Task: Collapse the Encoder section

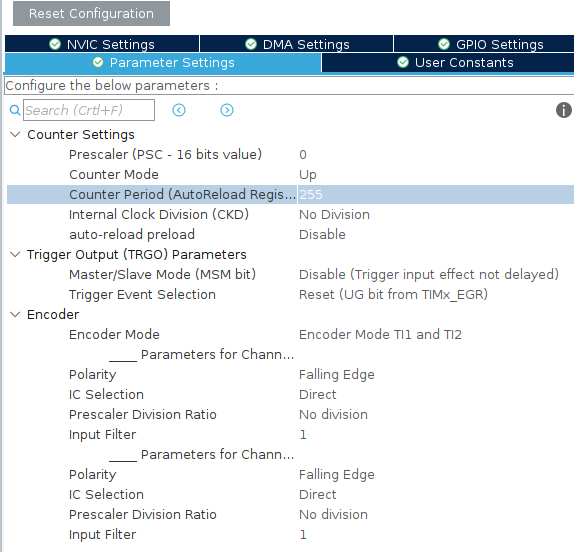Action: (15, 314)
